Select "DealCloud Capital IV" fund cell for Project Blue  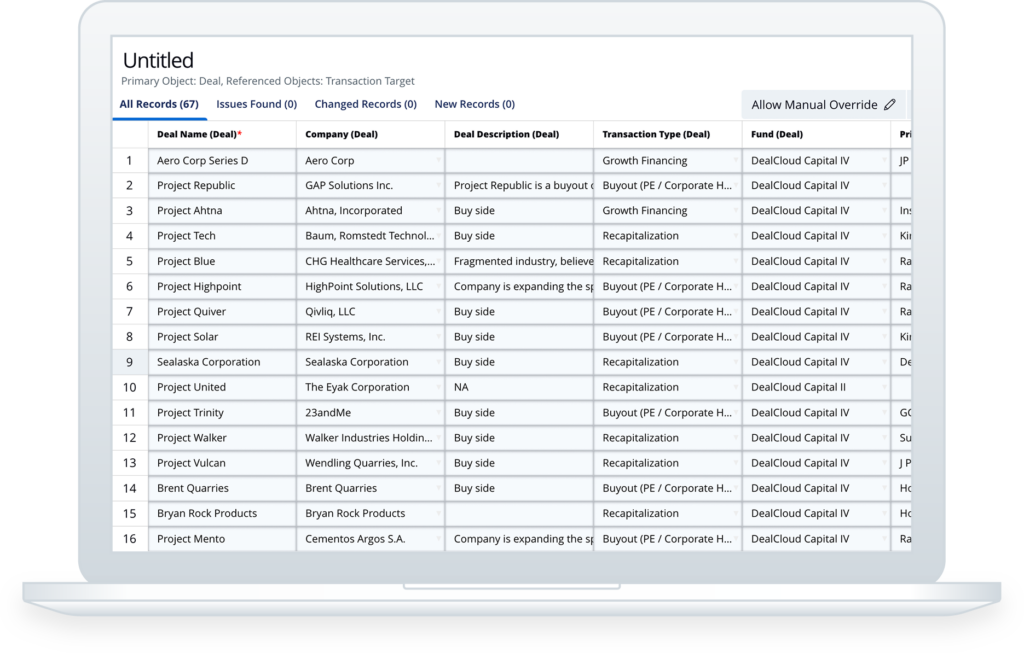point(816,261)
